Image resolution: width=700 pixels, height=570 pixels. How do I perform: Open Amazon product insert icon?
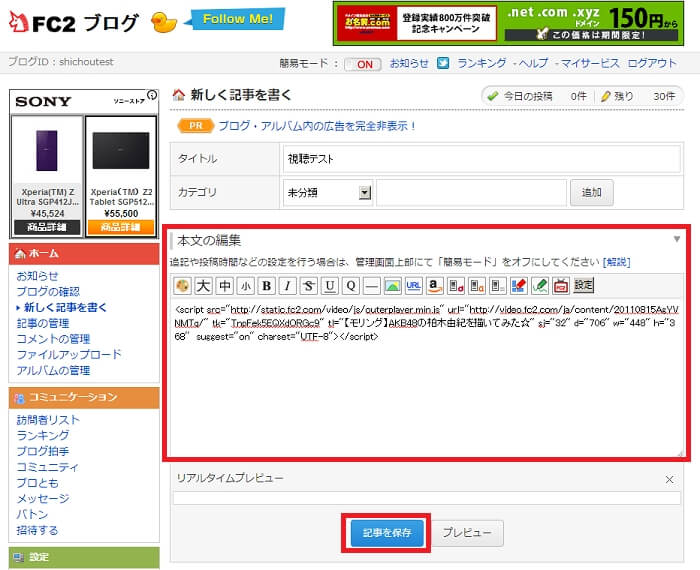[x=434, y=286]
